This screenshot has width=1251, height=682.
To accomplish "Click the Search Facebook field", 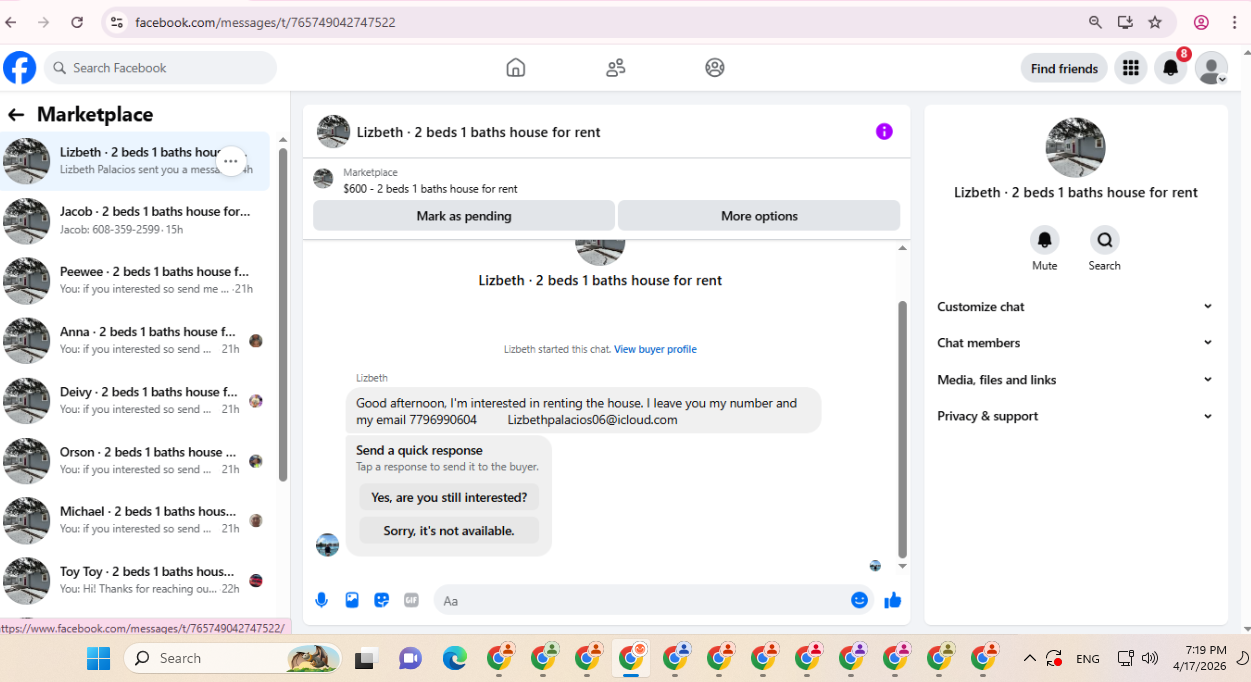I will click(x=160, y=68).
